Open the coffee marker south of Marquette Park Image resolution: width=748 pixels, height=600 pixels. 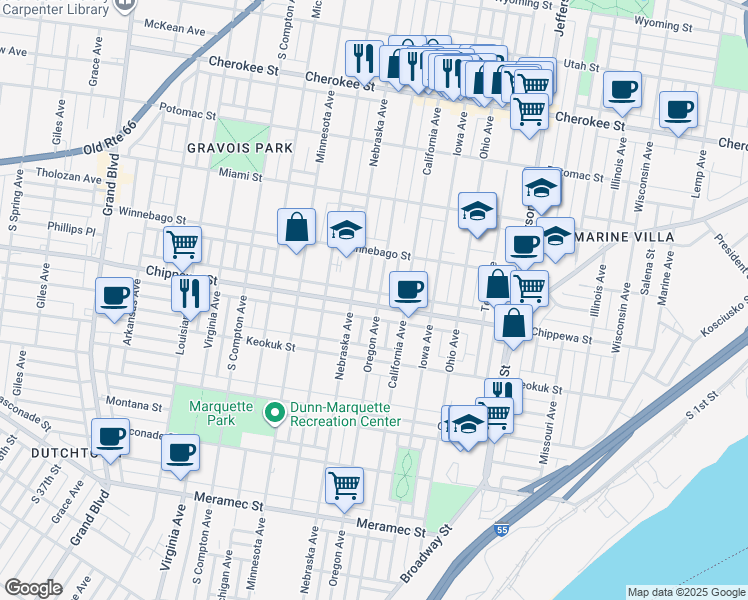click(x=180, y=451)
